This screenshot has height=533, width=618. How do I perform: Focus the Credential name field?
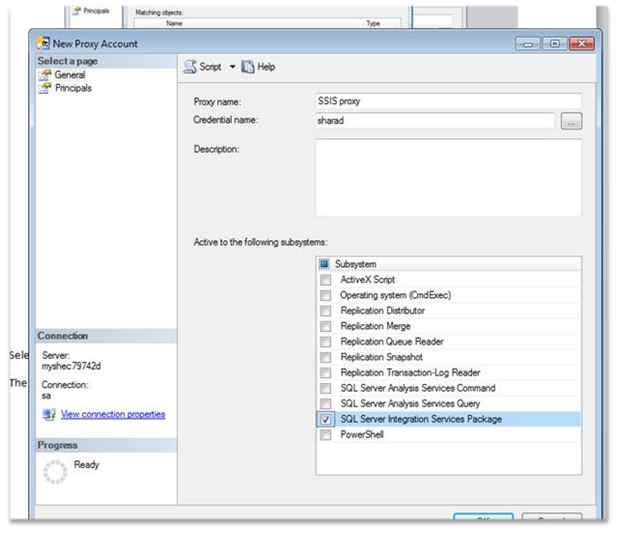(x=435, y=120)
